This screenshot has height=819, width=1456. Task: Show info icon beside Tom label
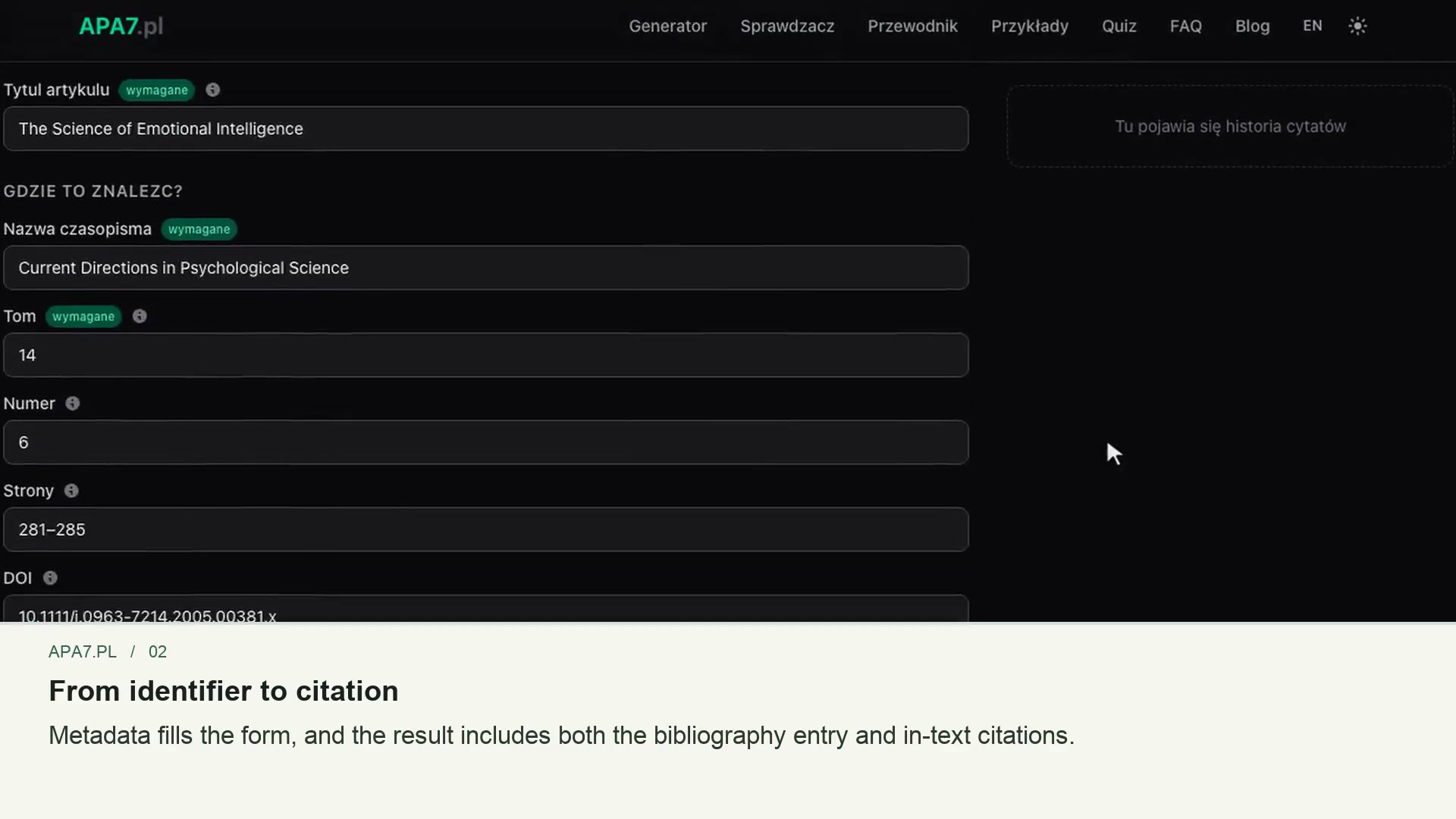pos(140,316)
